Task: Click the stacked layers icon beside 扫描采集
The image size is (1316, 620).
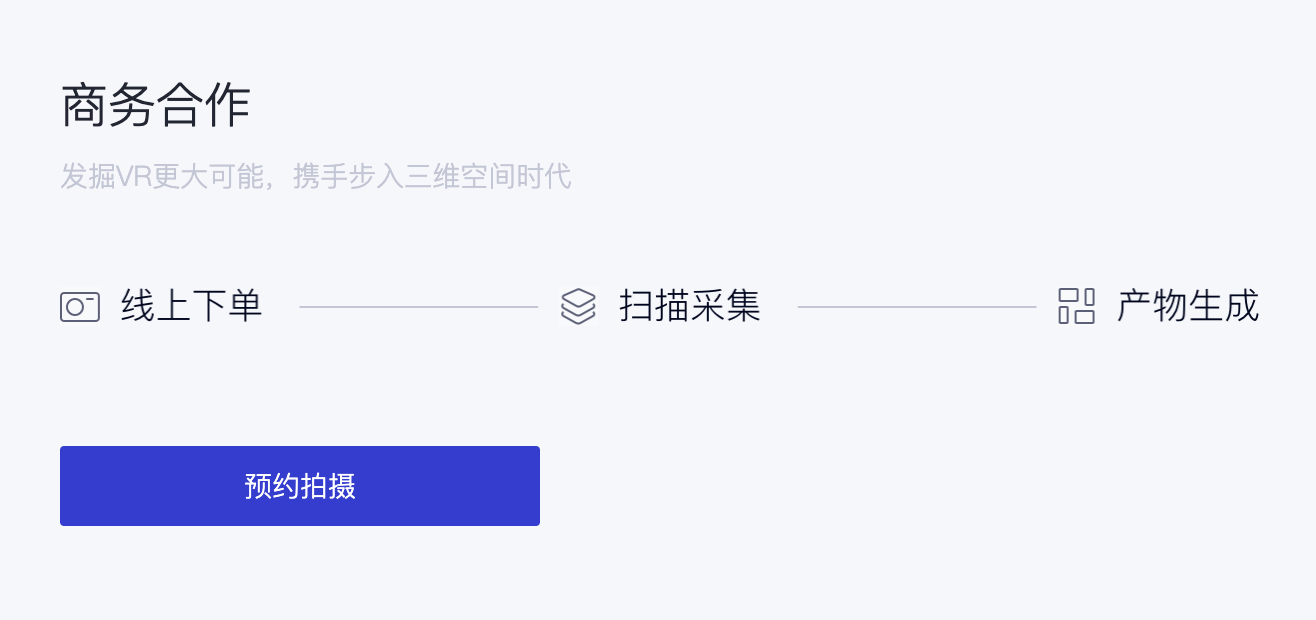Action: tap(578, 306)
